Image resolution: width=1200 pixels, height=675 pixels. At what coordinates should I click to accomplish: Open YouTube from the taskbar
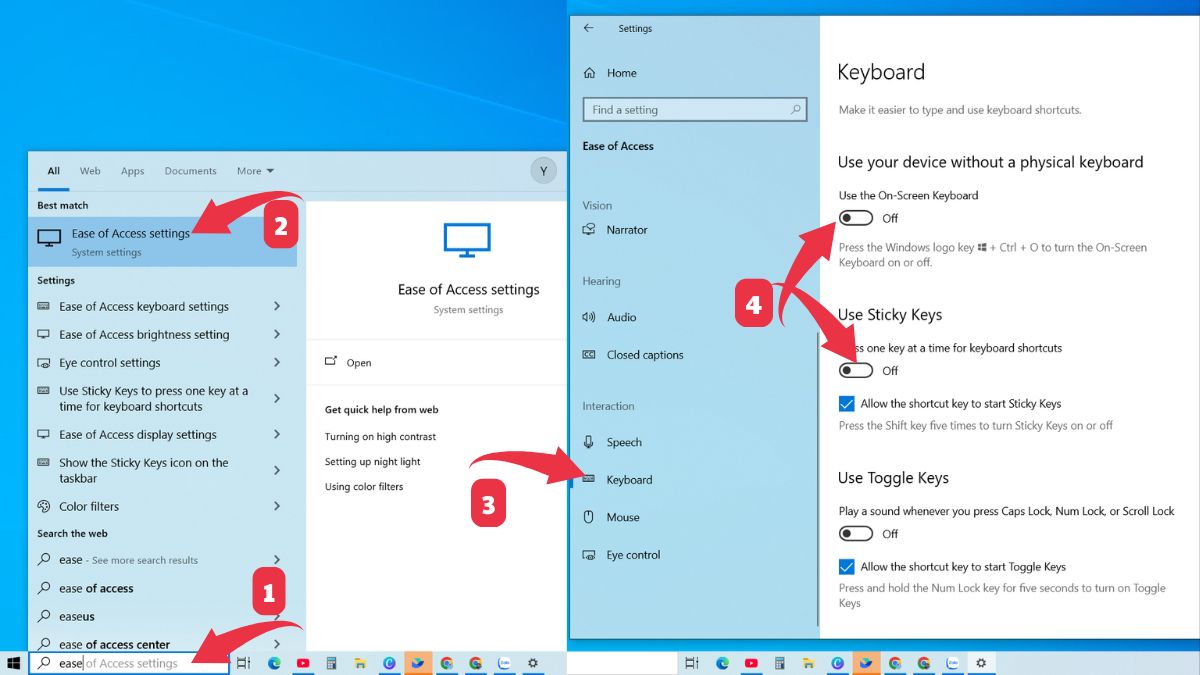pyautogui.click(x=302, y=662)
